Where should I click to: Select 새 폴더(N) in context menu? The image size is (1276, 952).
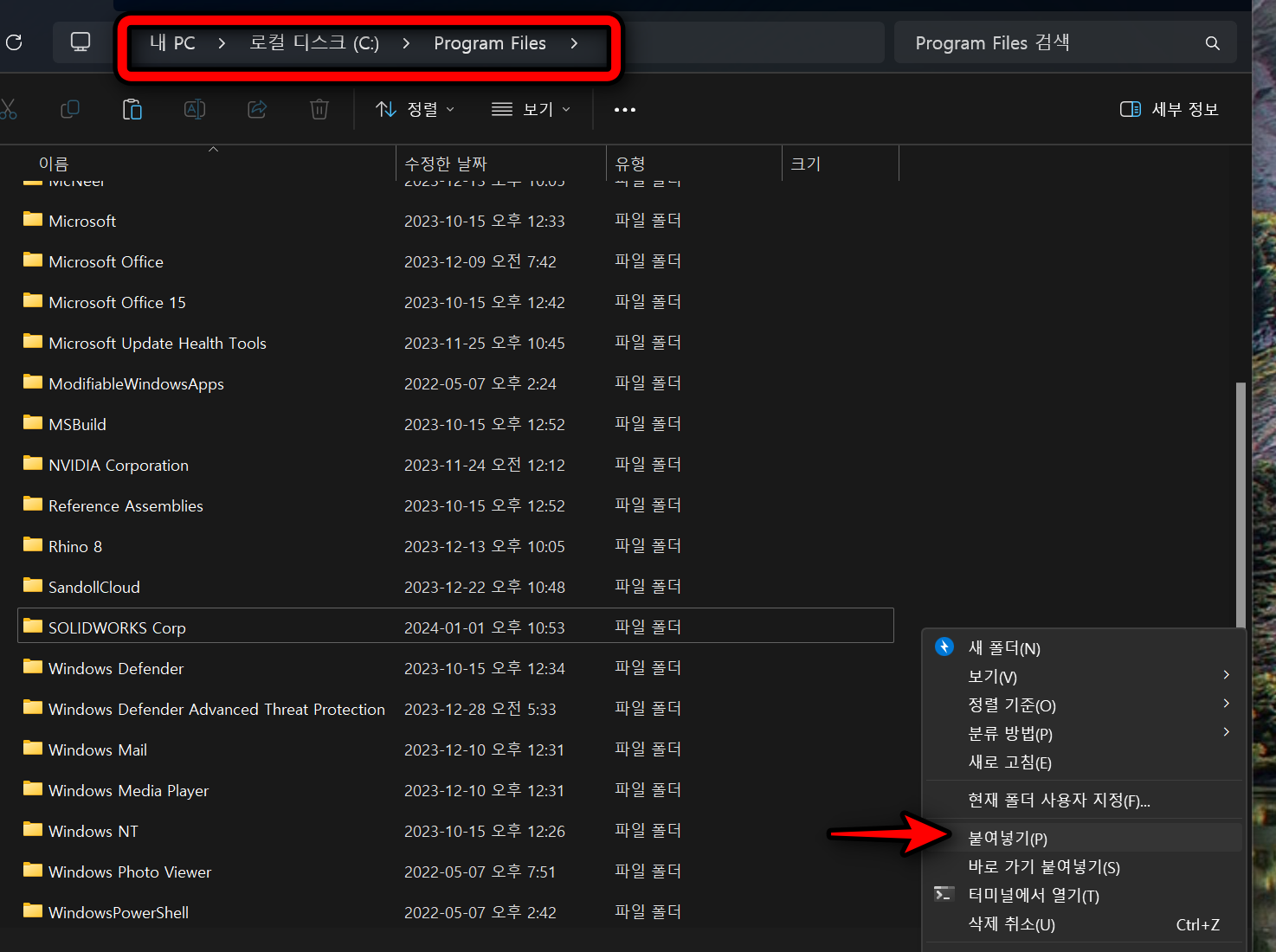[x=1084, y=647]
